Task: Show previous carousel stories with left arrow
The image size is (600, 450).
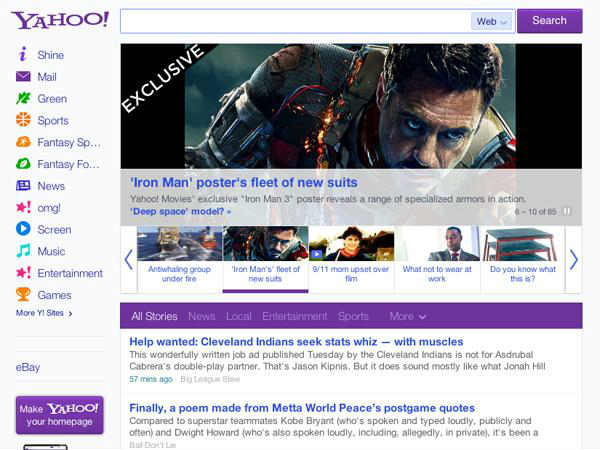Action: (129, 259)
